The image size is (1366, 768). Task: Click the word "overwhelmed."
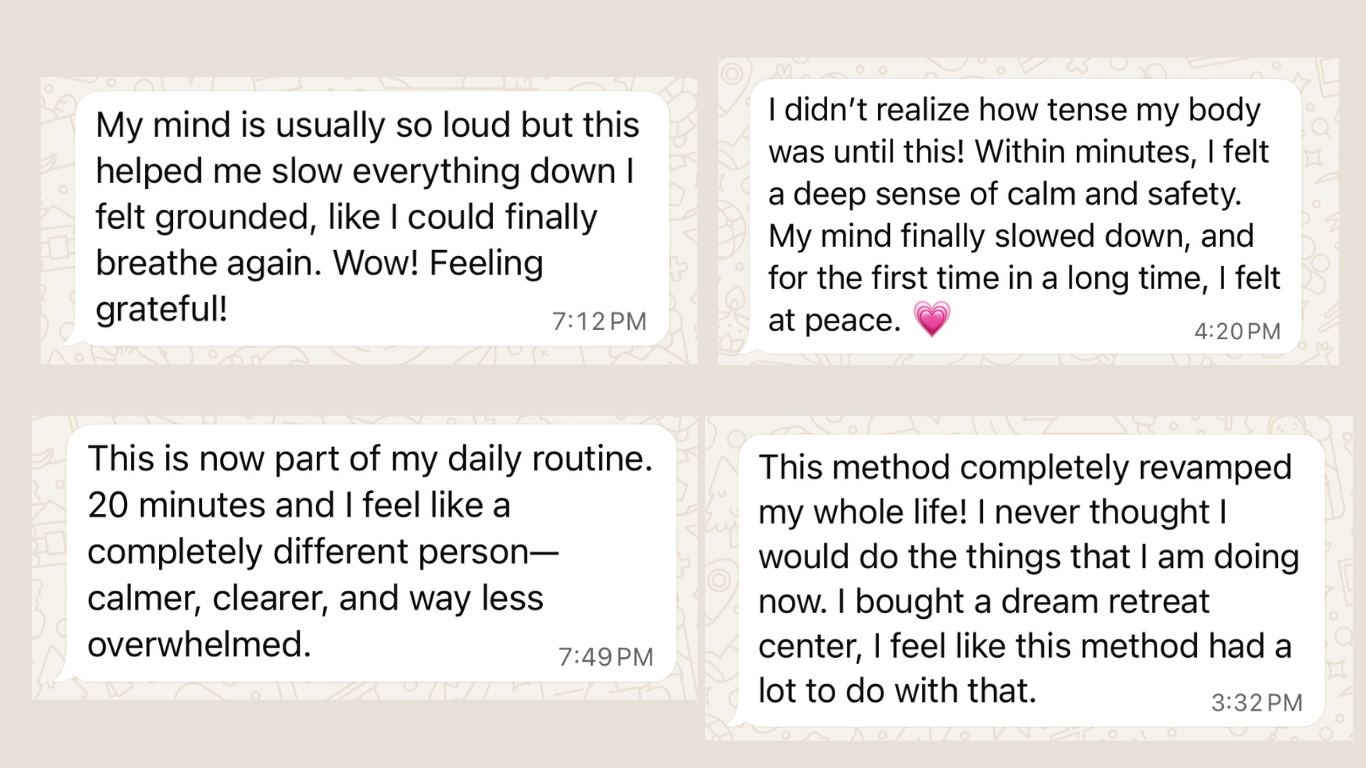pyautogui.click(x=199, y=644)
